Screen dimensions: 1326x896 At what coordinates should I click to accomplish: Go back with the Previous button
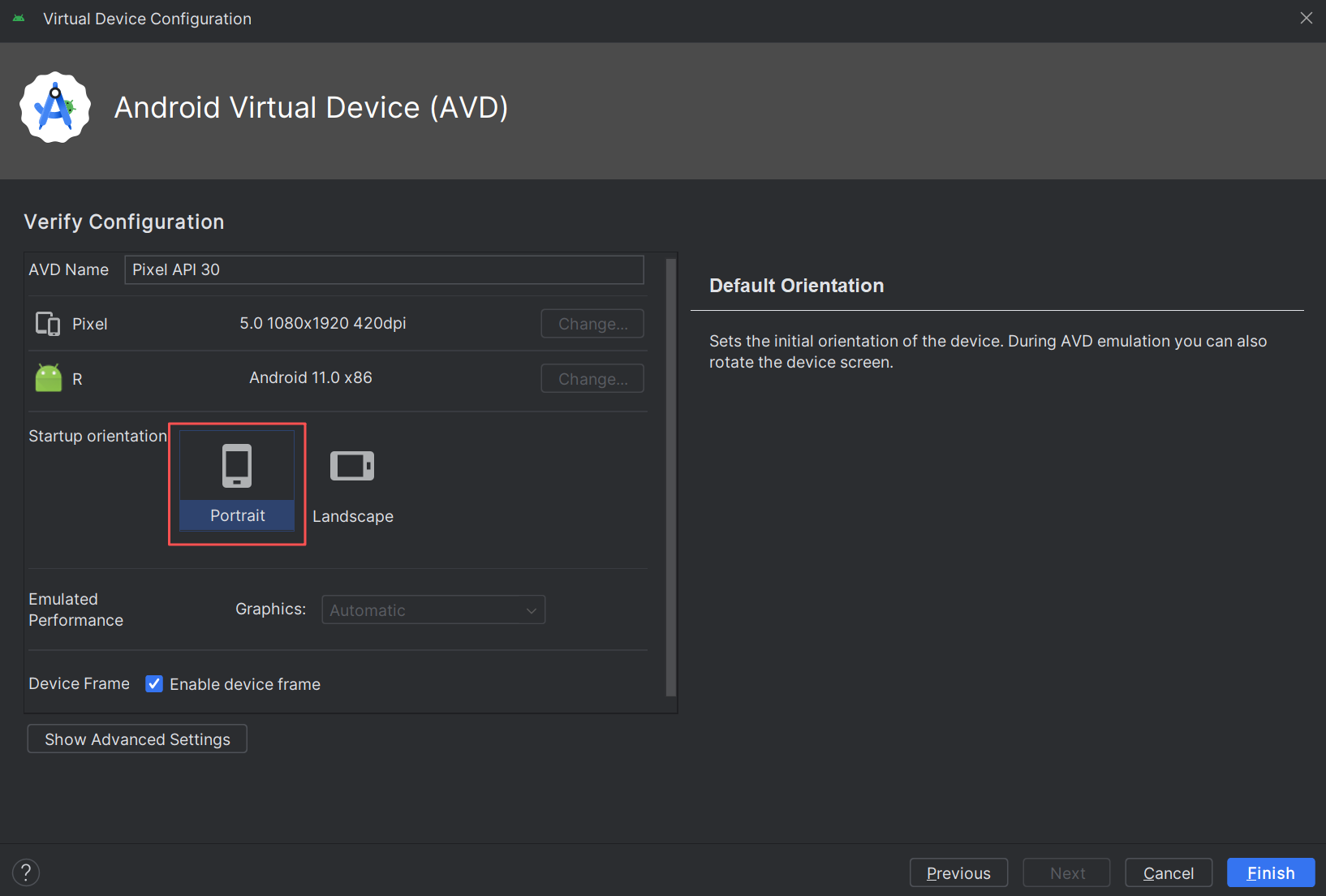[958, 873]
